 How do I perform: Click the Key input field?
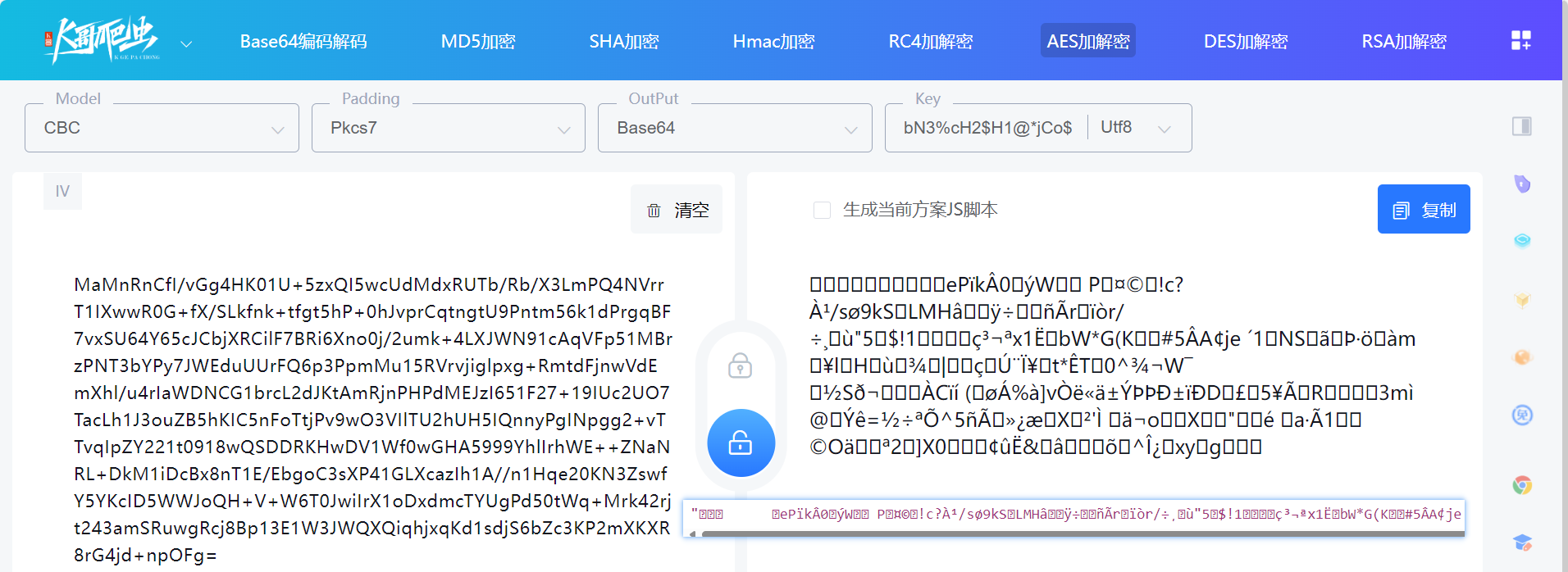(x=987, y=128)
